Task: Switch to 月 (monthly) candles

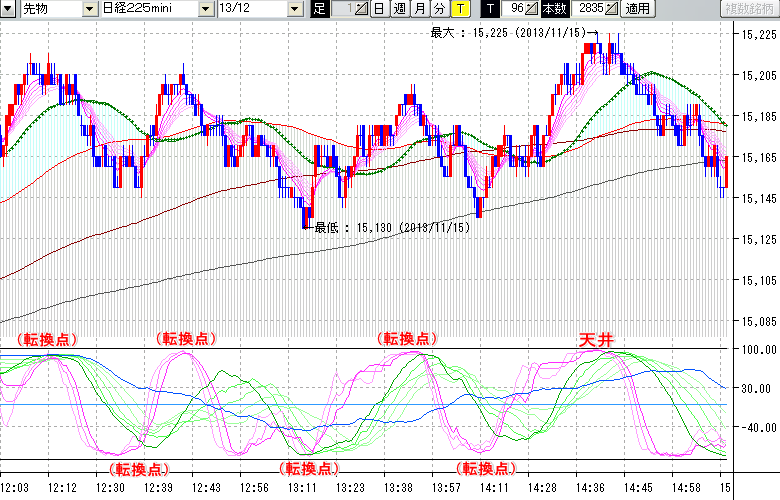Action: (419, 9)
